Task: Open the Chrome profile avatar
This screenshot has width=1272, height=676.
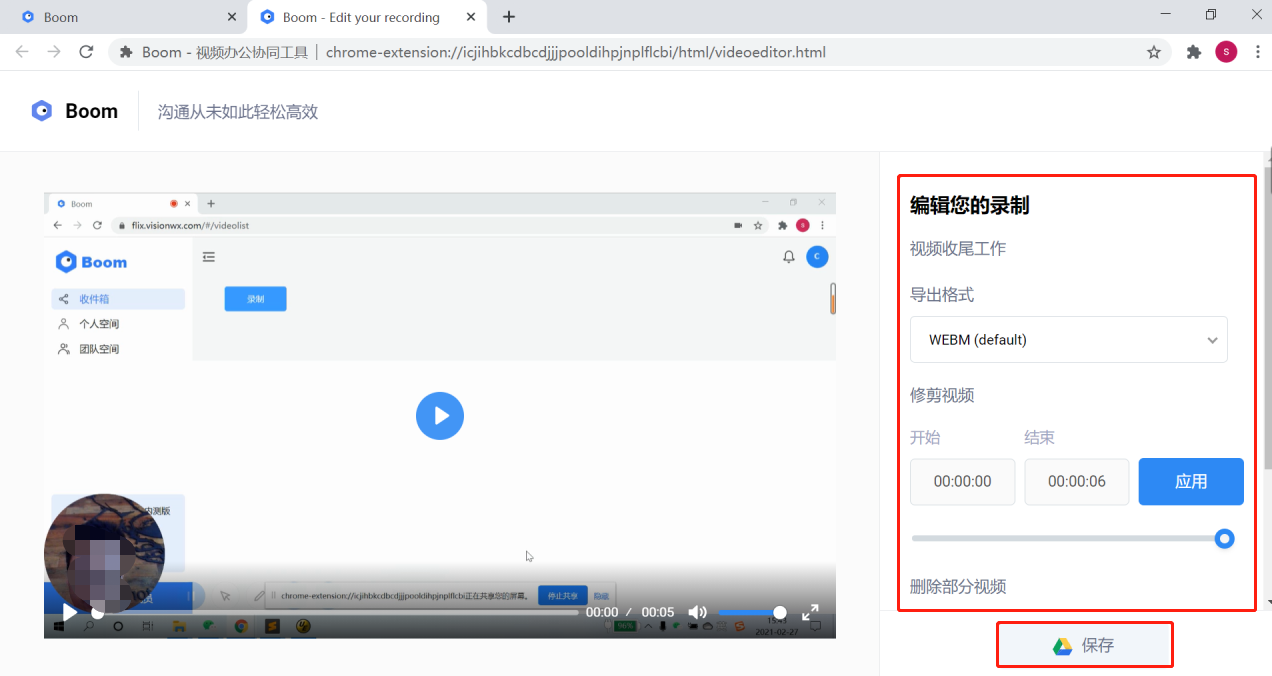Action: 1226,52
